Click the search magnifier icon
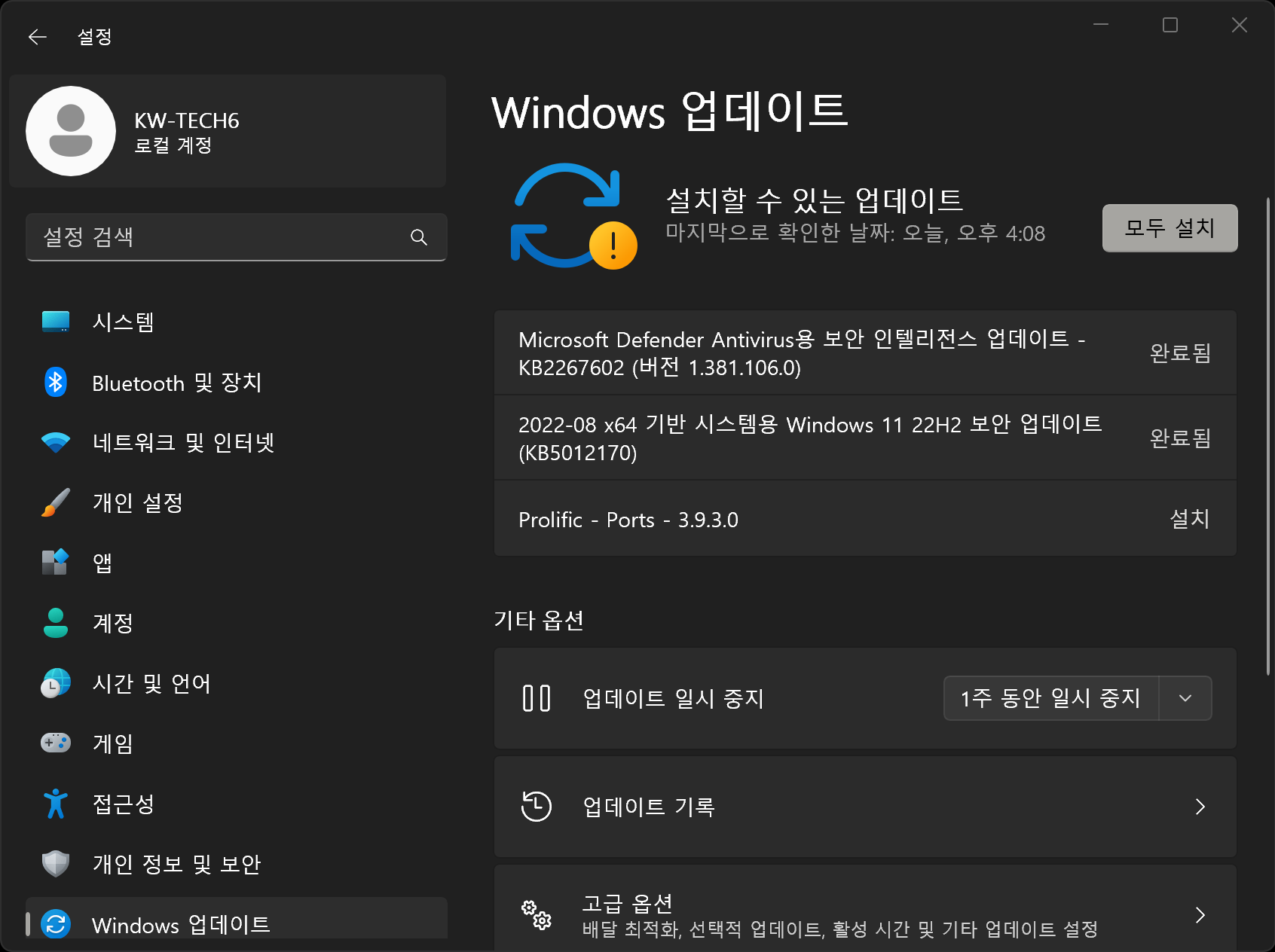Viewport: 1275px width, 952px height. tap(419, 237)
